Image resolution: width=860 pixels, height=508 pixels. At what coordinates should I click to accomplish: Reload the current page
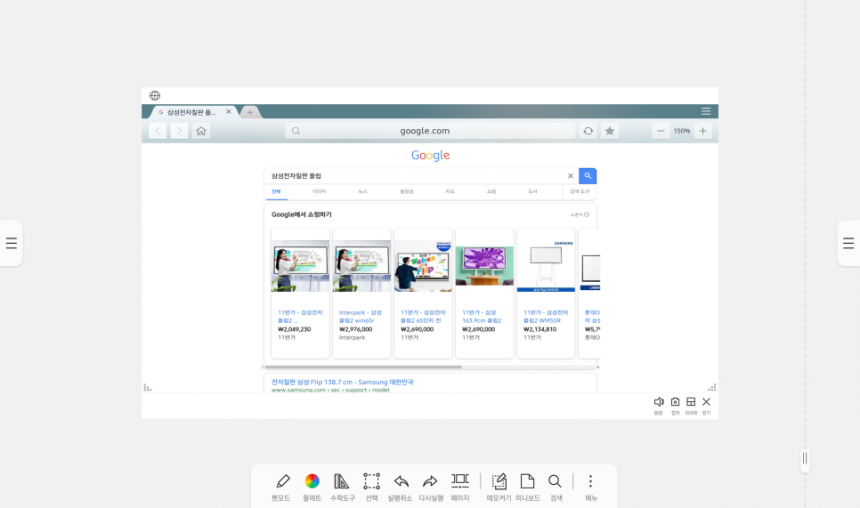coord(588,131)
